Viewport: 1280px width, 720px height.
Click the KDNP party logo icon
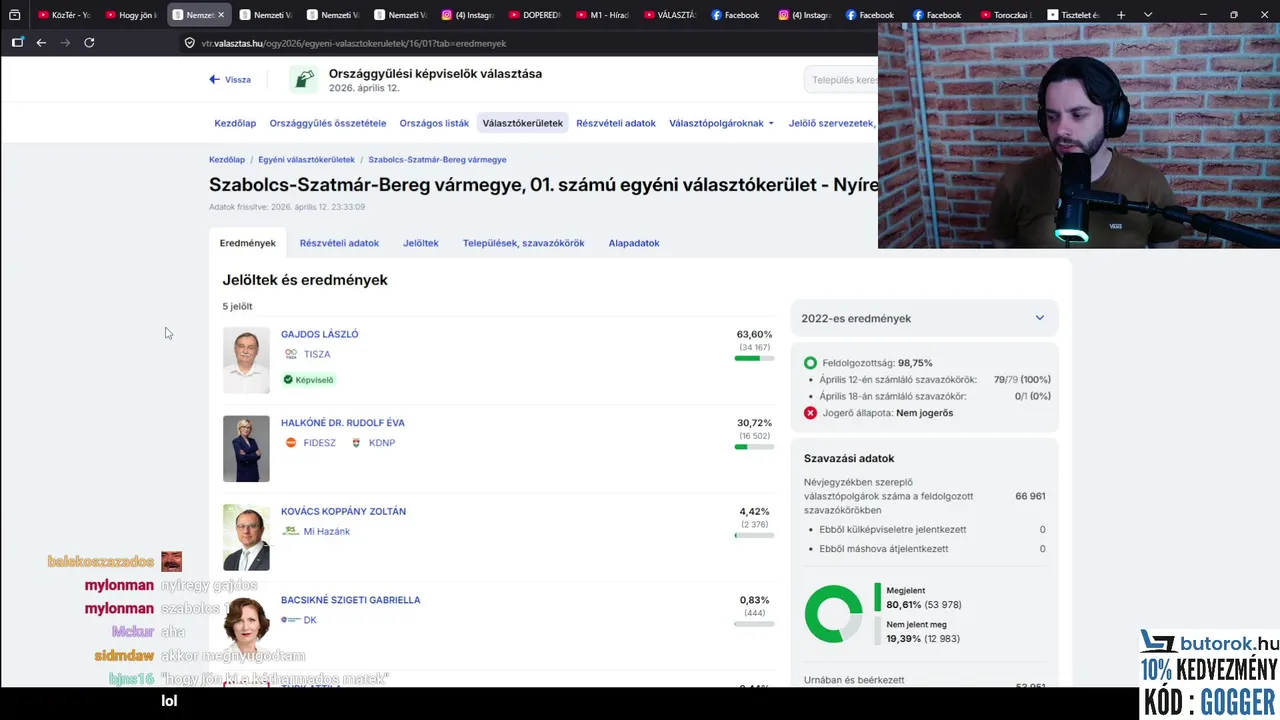pos(356,443)
